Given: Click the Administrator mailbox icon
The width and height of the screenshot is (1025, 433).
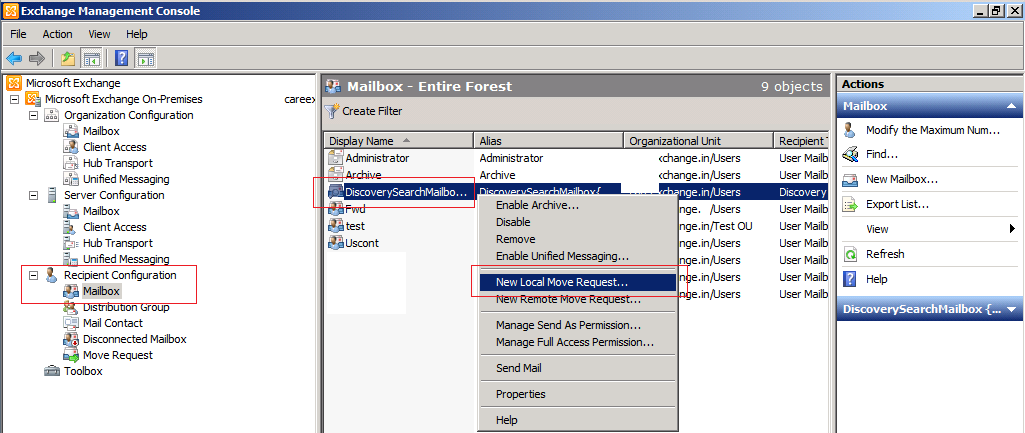Looking at the screenshot, I should (335, 158).
